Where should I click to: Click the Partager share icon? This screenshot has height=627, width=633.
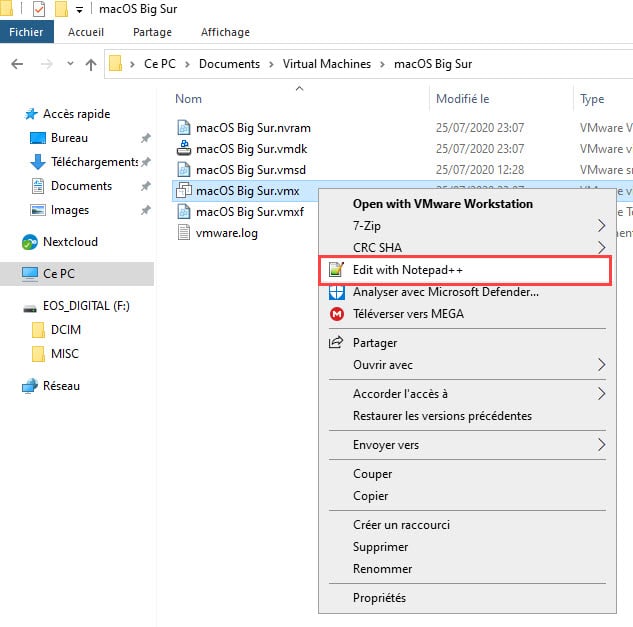pyautogui.click(x=336, y=343)
